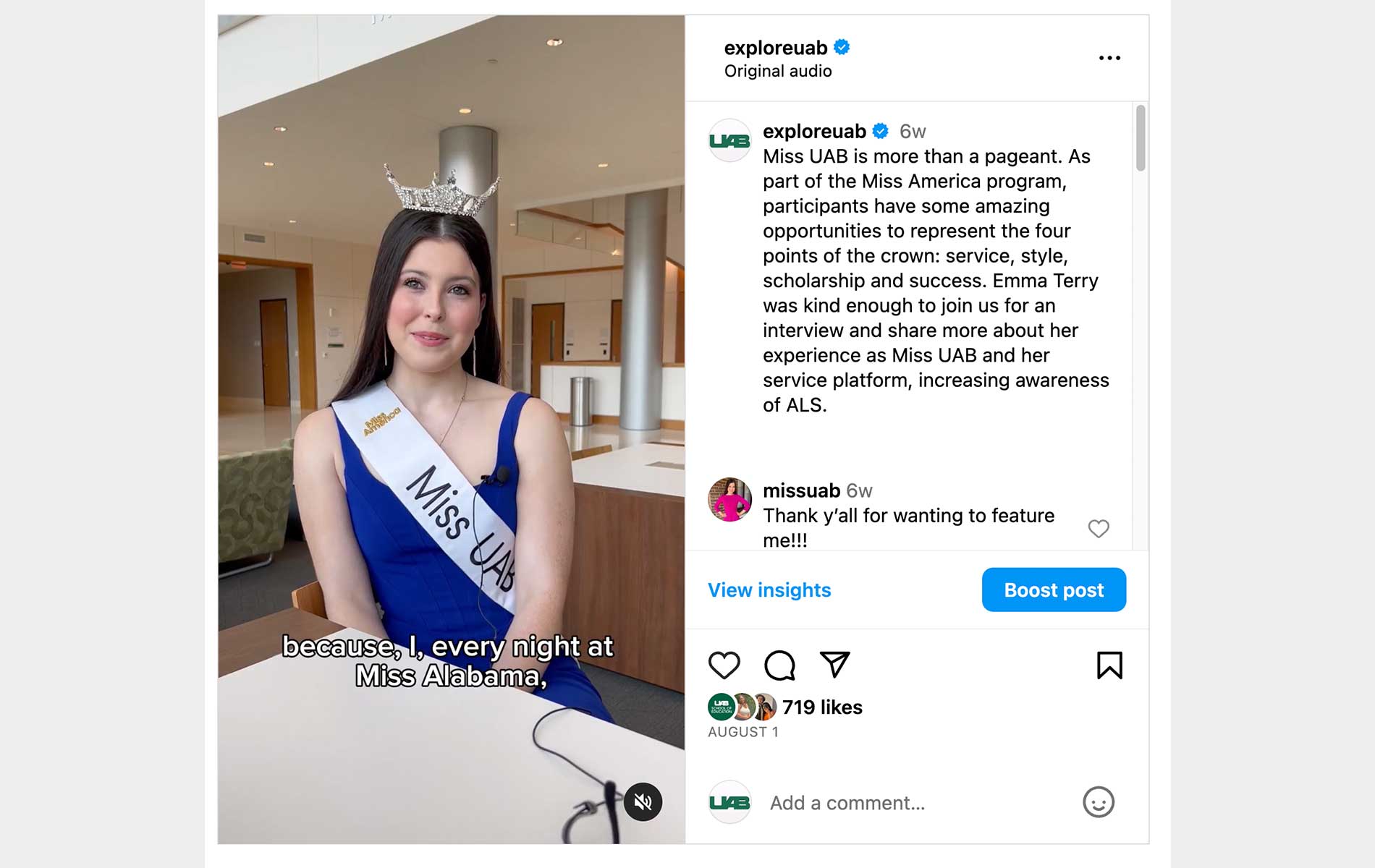The image size is (1375, 868).
Task: Click the missuab profile picture
Action: pos(729,500)
